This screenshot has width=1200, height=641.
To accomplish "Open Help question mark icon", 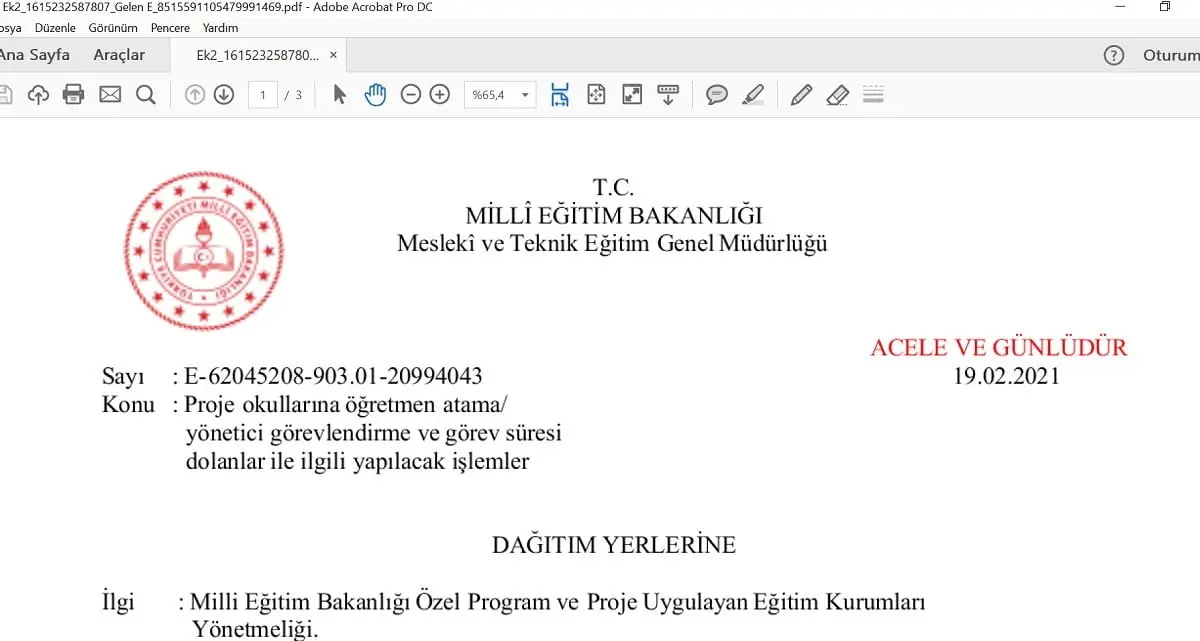I will (x=1114, y=55).
